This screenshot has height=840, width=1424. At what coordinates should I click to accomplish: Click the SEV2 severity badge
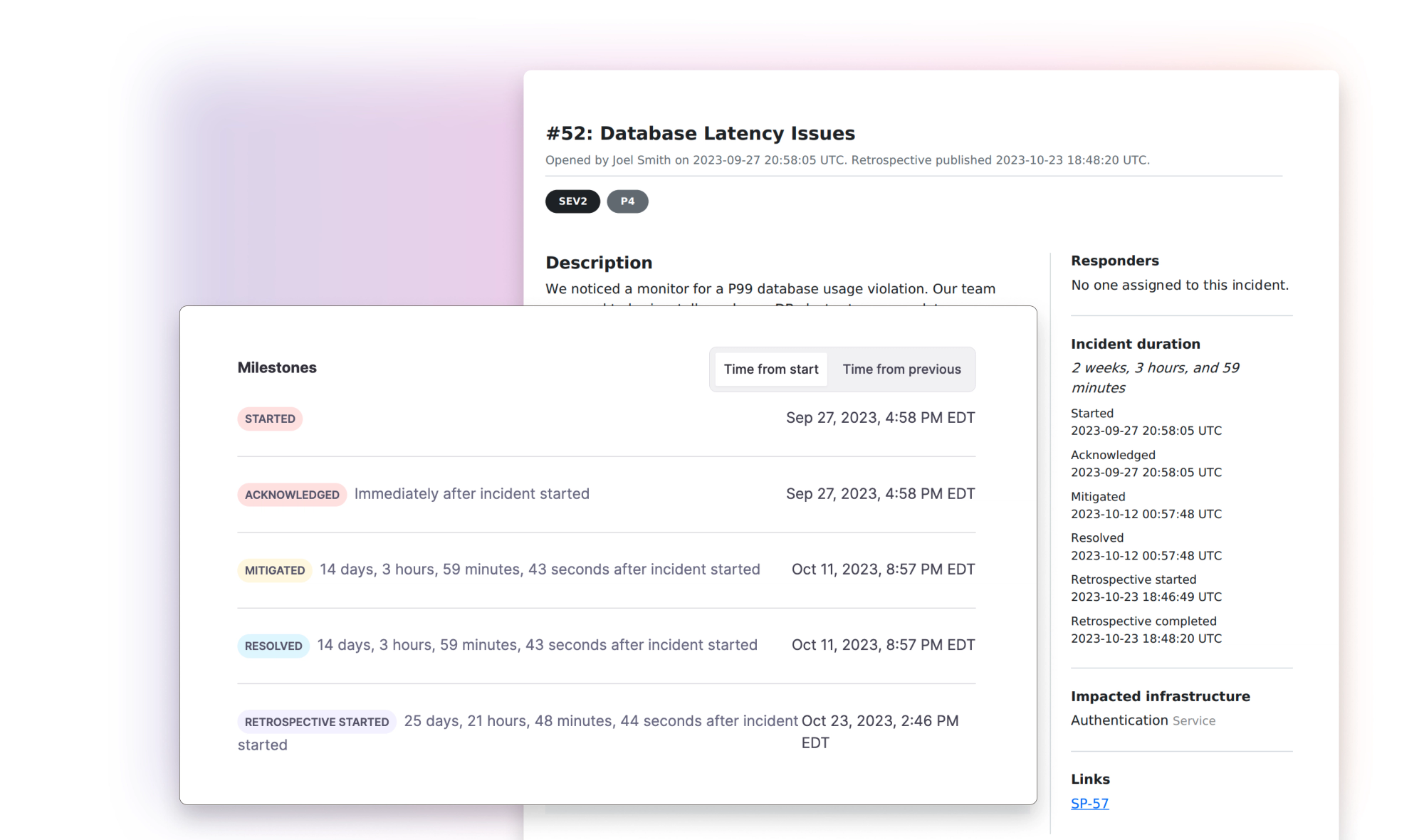click(572, 201)
